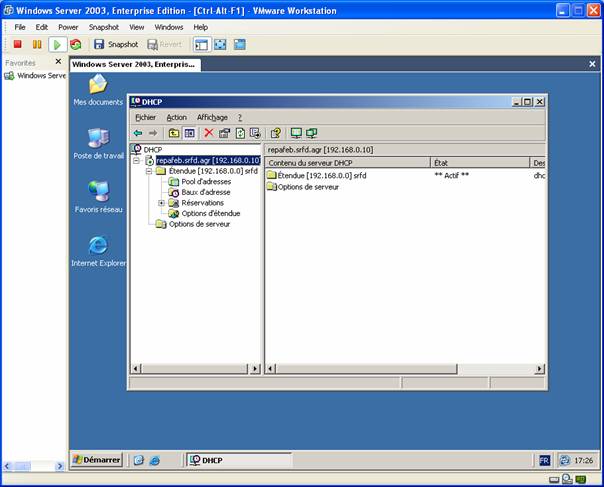
Task: Open the Affichage menu in DHCP
Action: pos(212,117)
